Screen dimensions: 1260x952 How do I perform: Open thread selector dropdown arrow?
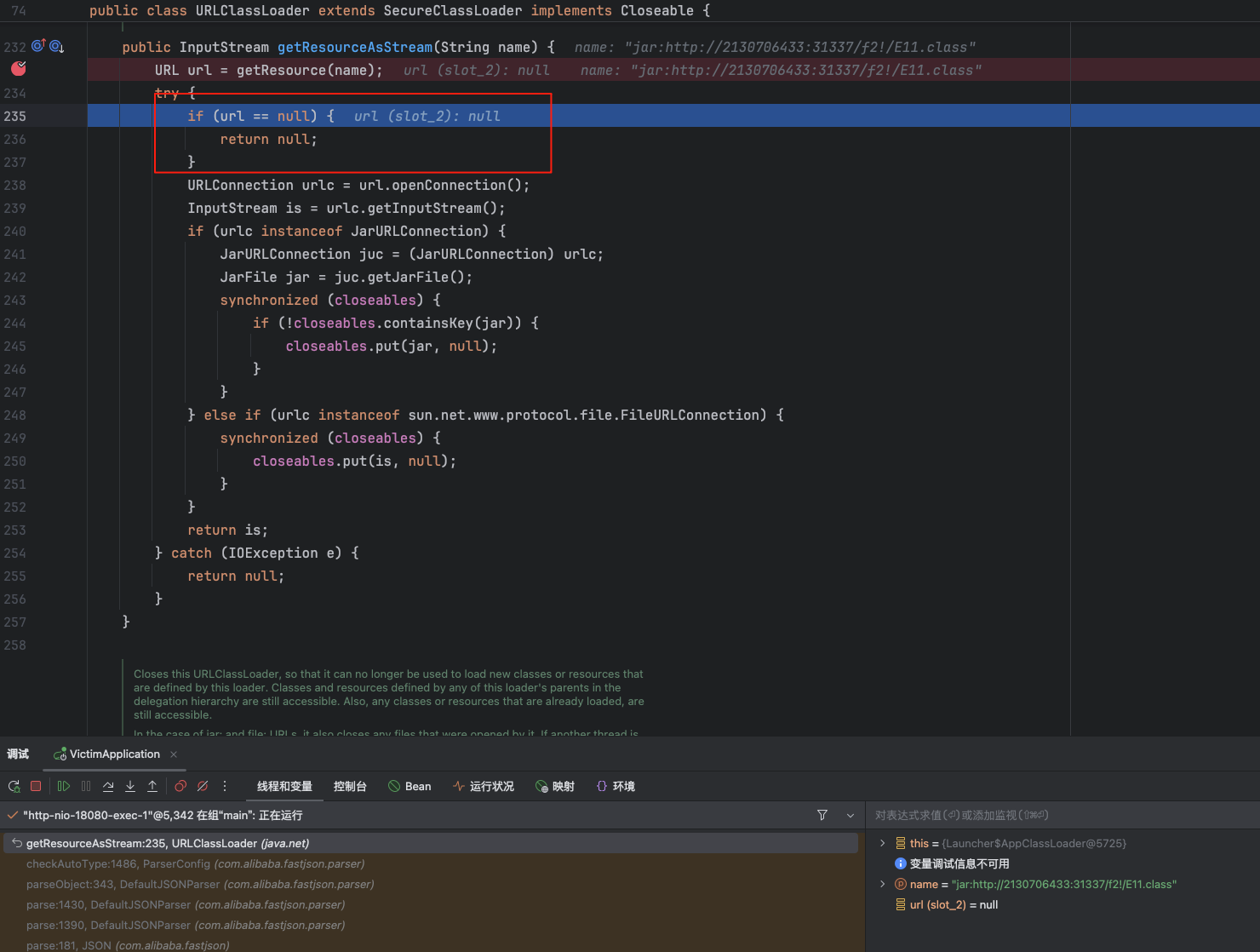(850, 815)
